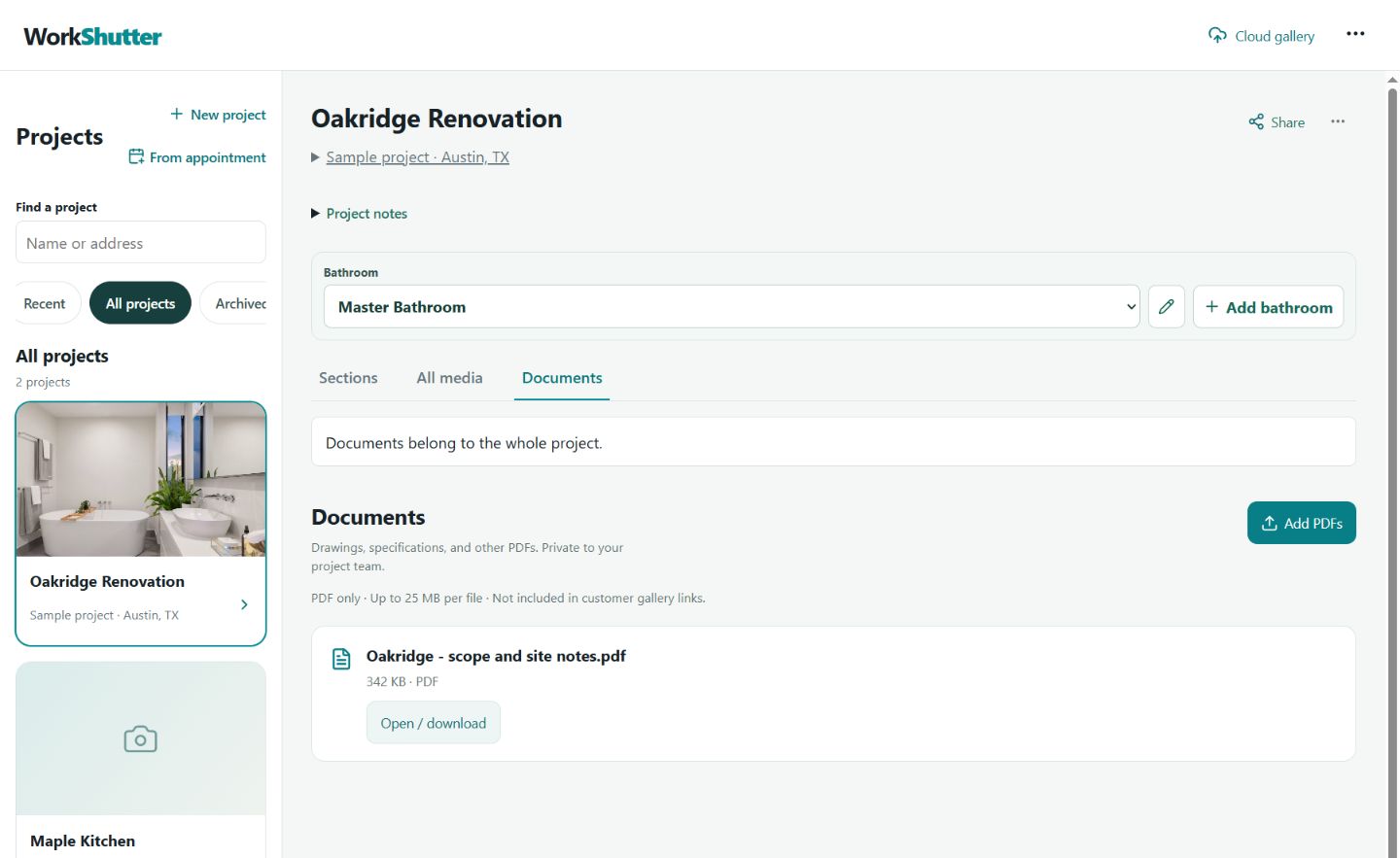Screen dimensions: 1400x858
Task: Switch to the Sections tab
Action: coord(348,378)
